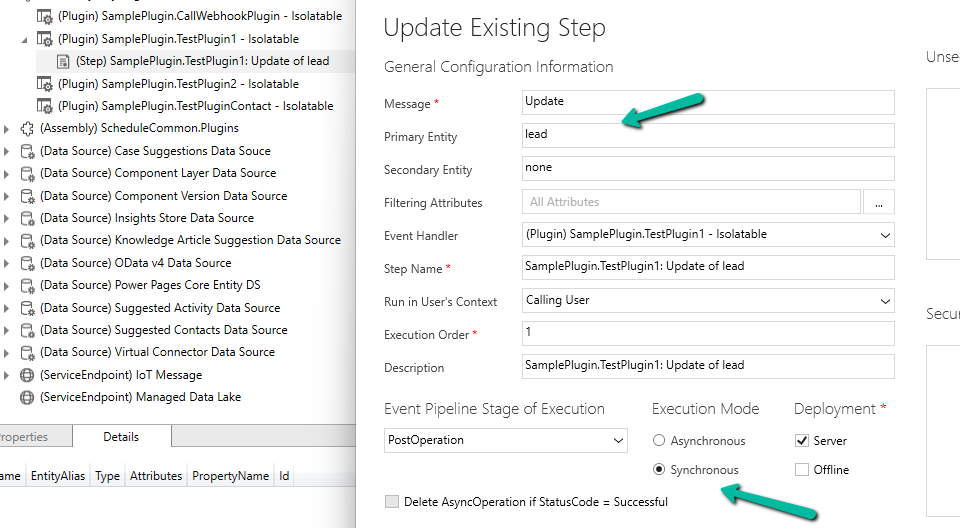The height and width of the screenshot is (528, 960).
Task: Click the Step Name input field
Action: click(708, 267)
